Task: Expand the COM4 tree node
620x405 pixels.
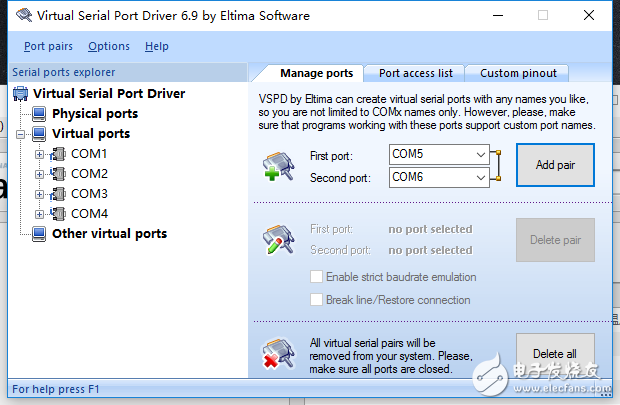Action: (x=39, y=214)
